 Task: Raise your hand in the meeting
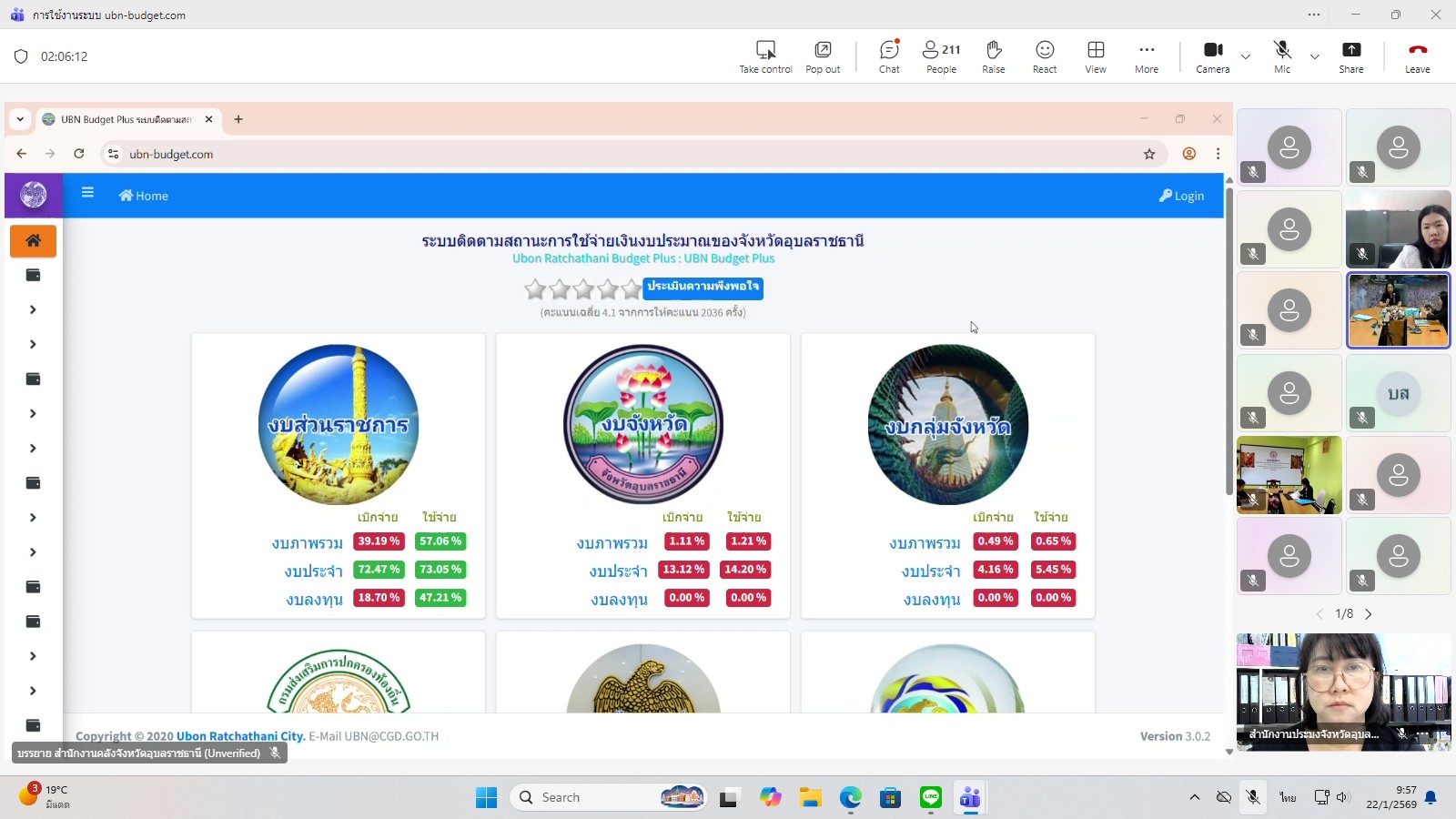tap(994, 56)
